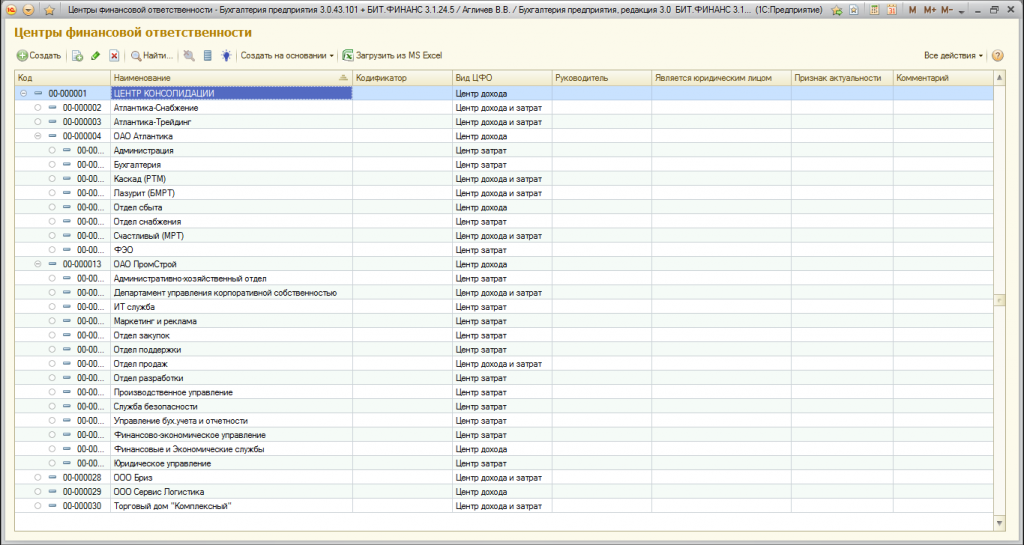The width and height of the screenshot is (1024, 545).
Task: Click the list view mode icon
Action: tap(208, 56)
